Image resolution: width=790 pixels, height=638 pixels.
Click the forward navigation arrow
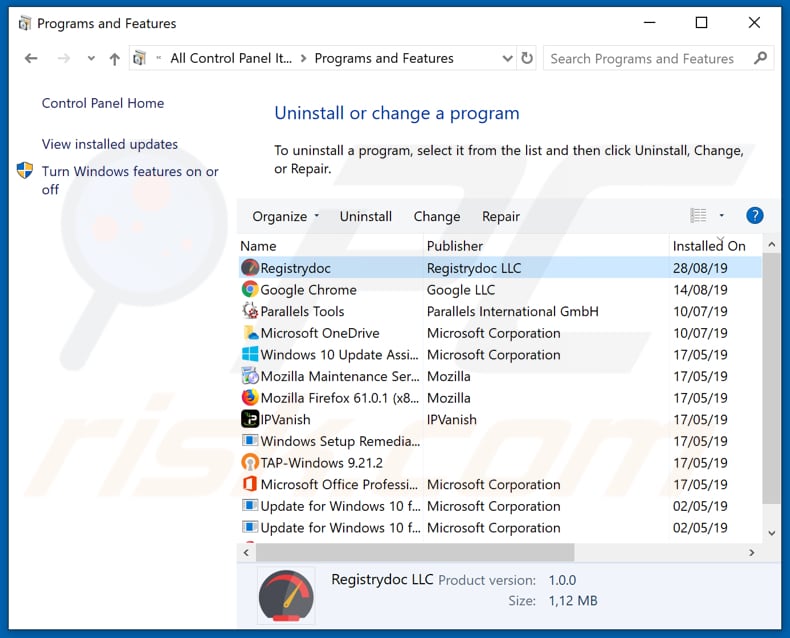point(63,58)
